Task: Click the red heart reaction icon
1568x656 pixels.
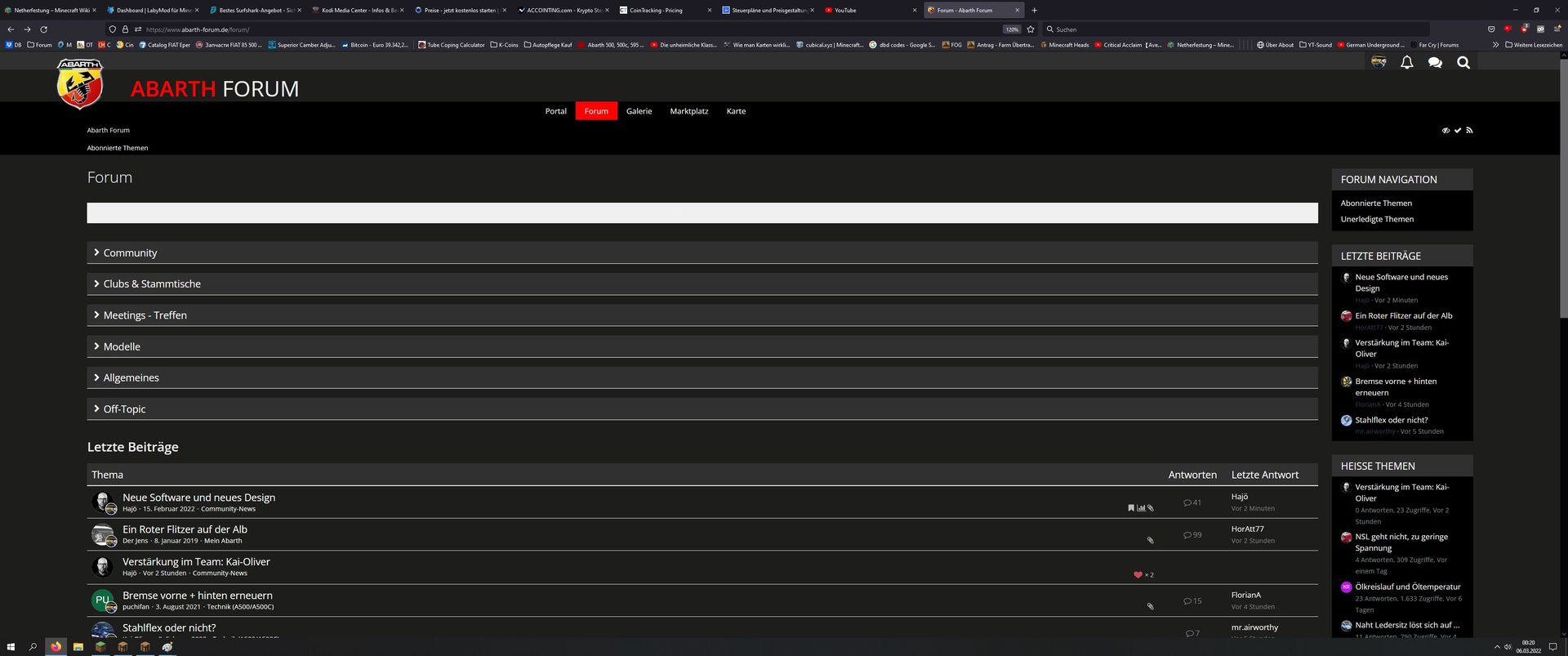Action: click(1138, 575)
